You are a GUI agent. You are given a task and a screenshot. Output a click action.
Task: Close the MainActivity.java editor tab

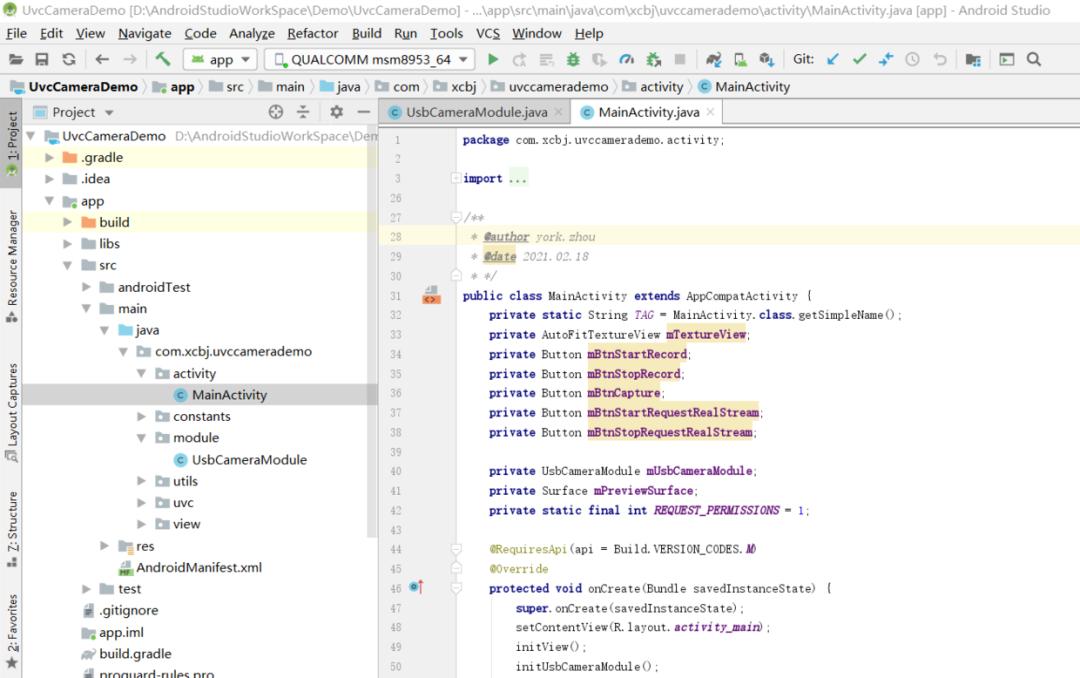710,112
